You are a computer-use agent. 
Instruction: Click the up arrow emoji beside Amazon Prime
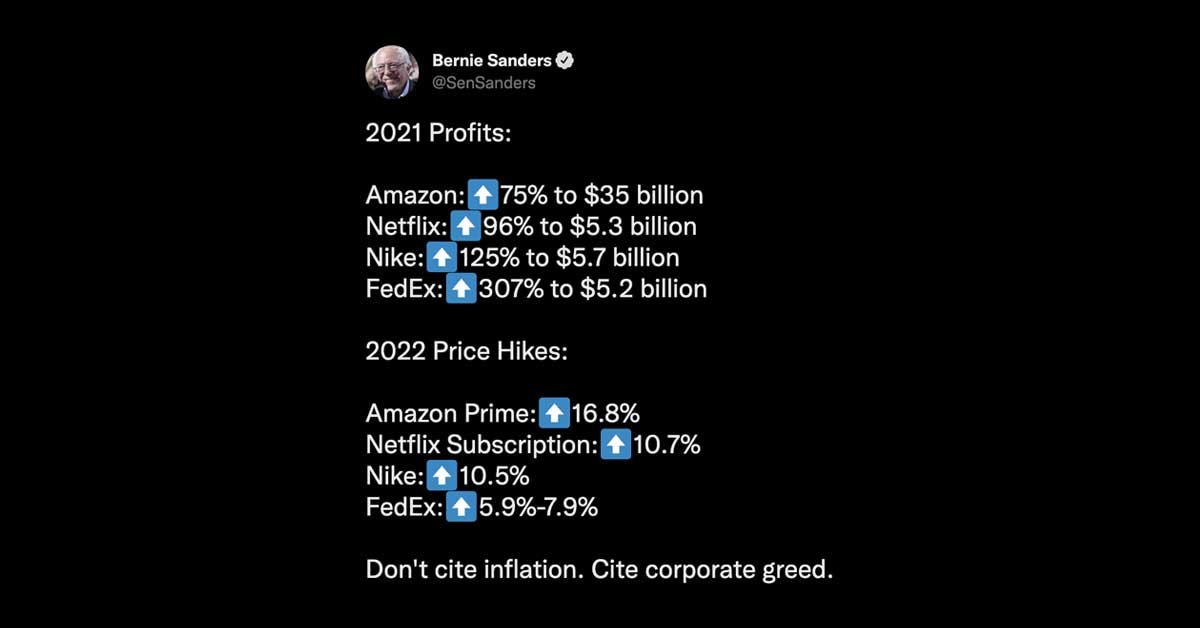click(x=554, y=412)
